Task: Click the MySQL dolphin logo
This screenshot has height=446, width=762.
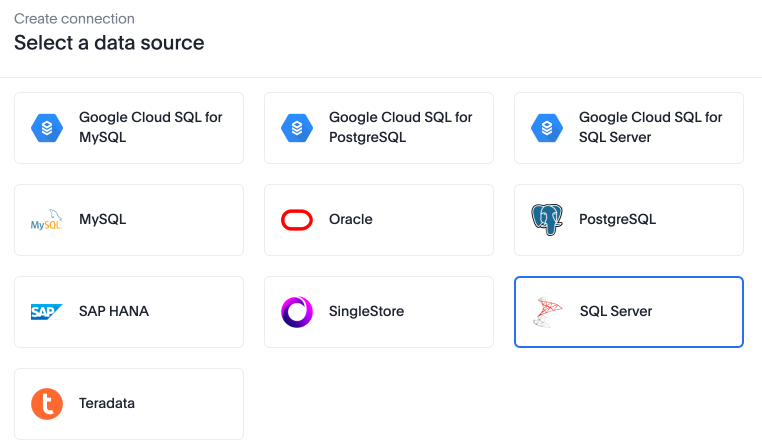Action: point(47,220)
